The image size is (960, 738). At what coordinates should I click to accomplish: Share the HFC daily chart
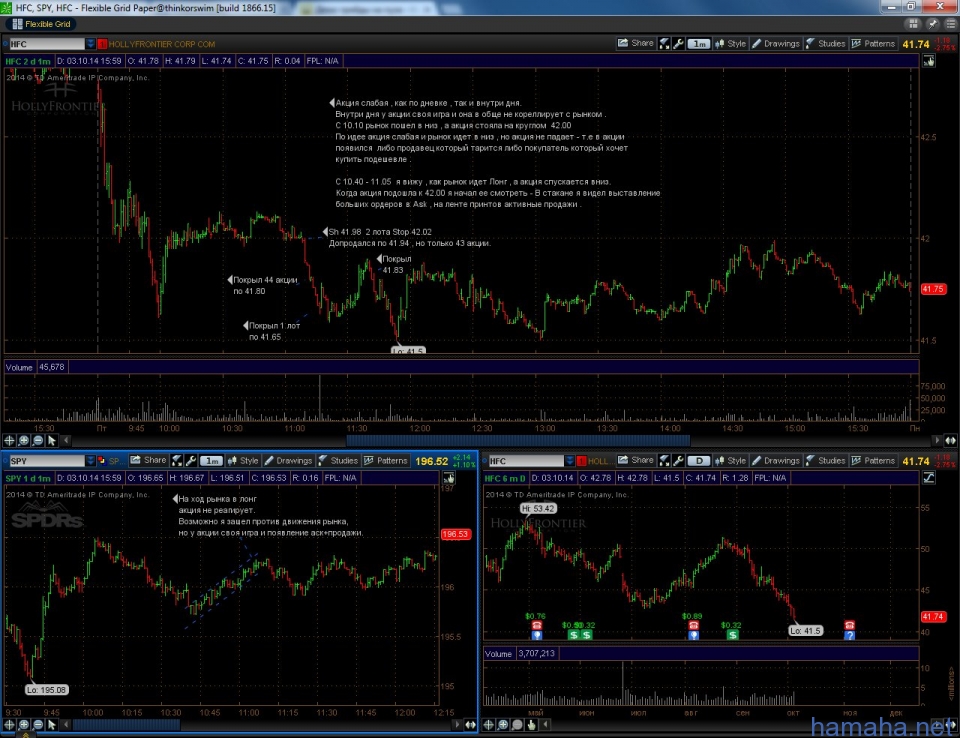[636, 461]
